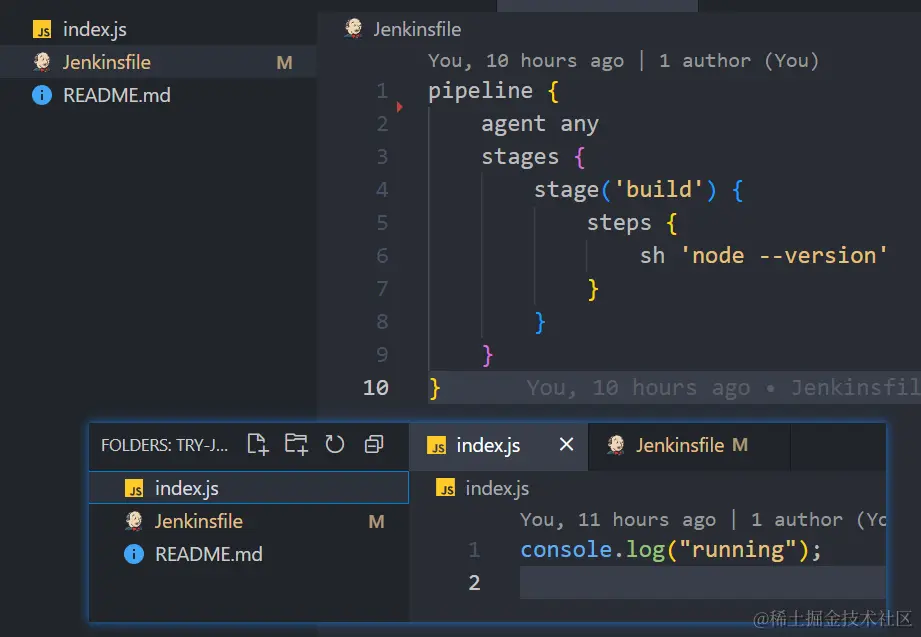The image size is (921, 637).
Task: Click line number 2 in index.js editor
Action: 475,583
